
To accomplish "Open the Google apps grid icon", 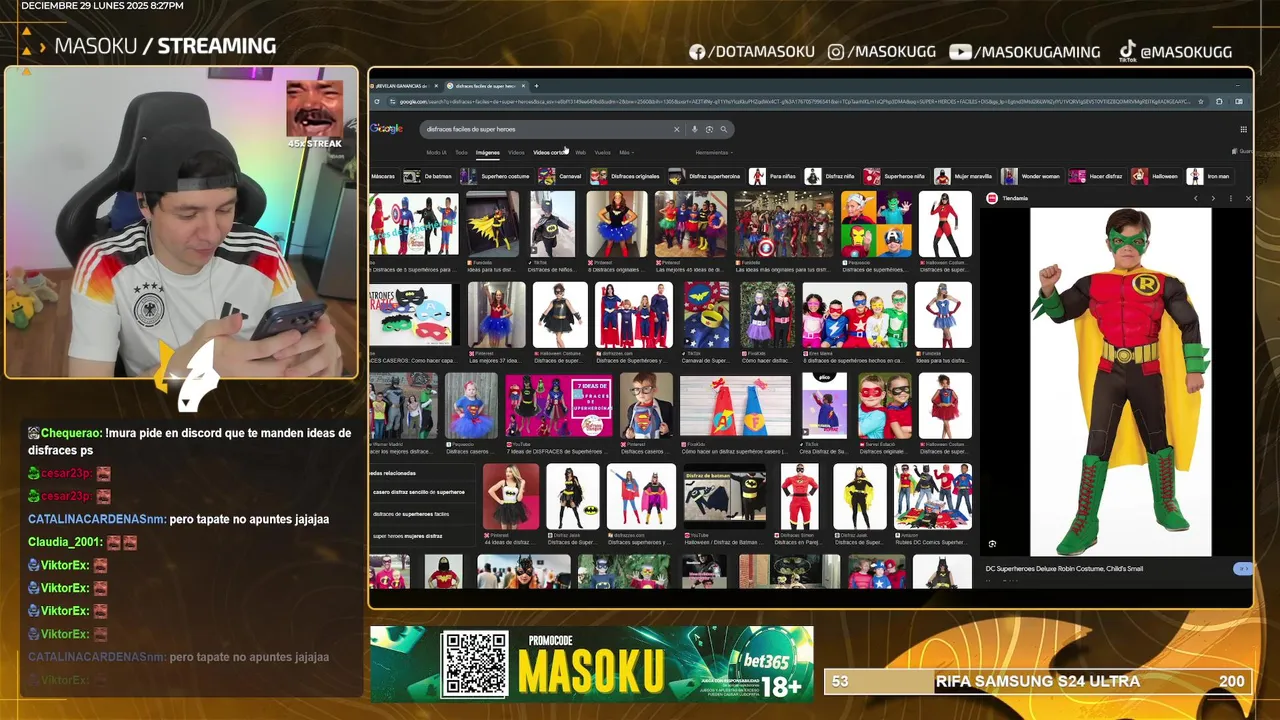I will (1243, 129).
